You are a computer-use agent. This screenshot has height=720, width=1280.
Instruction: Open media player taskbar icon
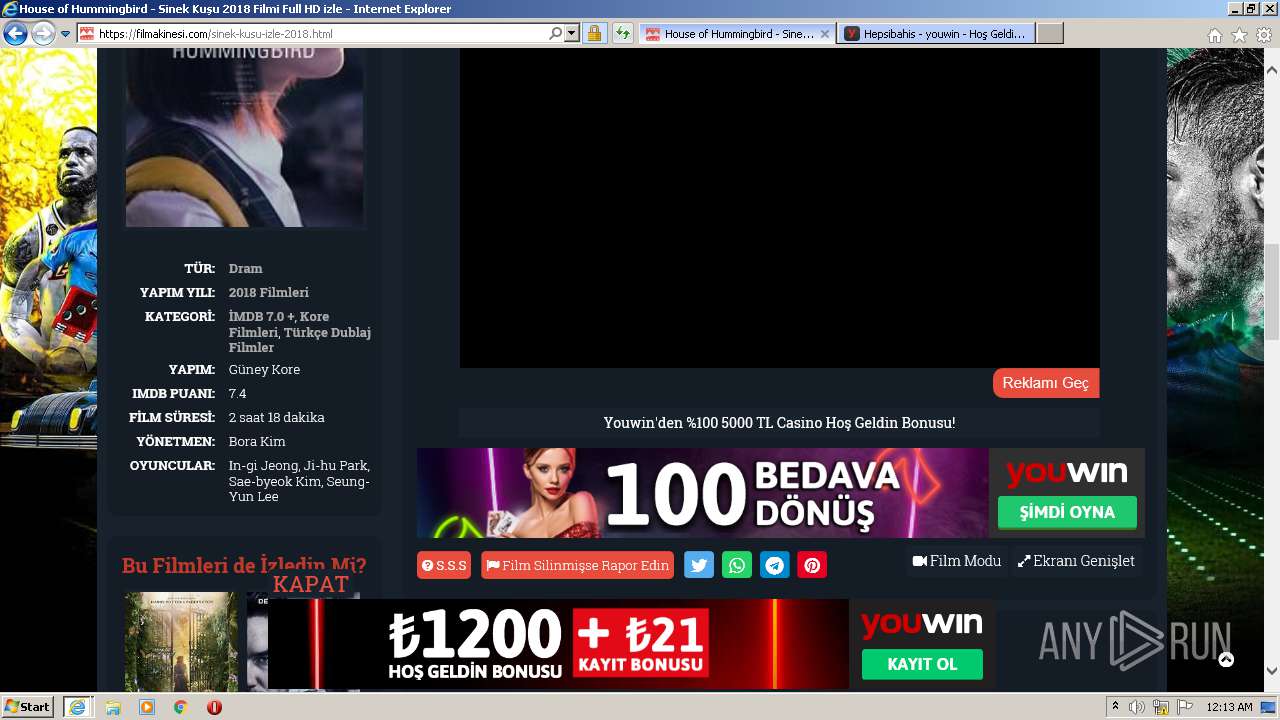[x=147, y=706]
